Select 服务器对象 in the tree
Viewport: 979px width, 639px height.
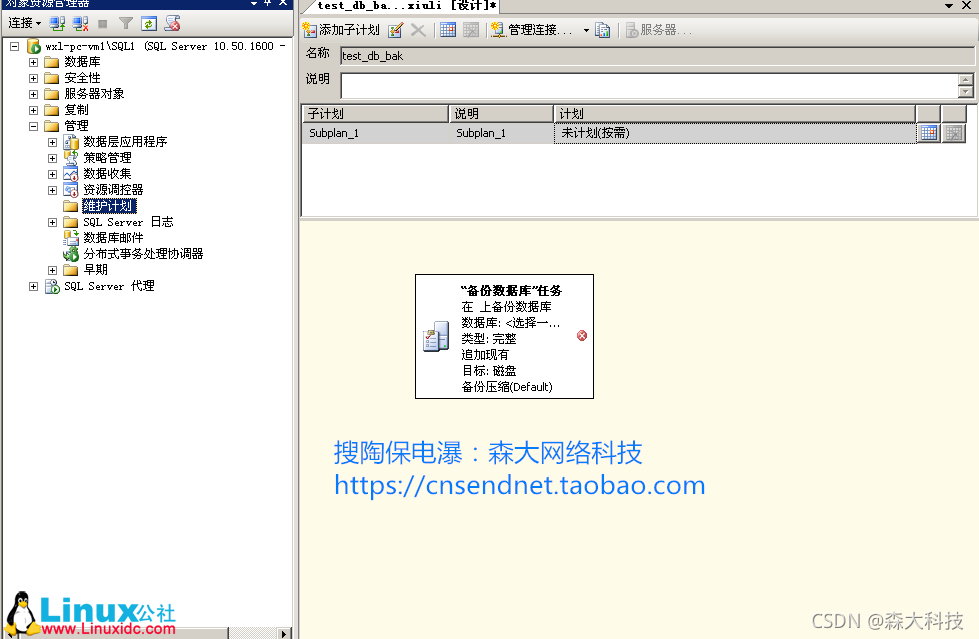[94, 94]
